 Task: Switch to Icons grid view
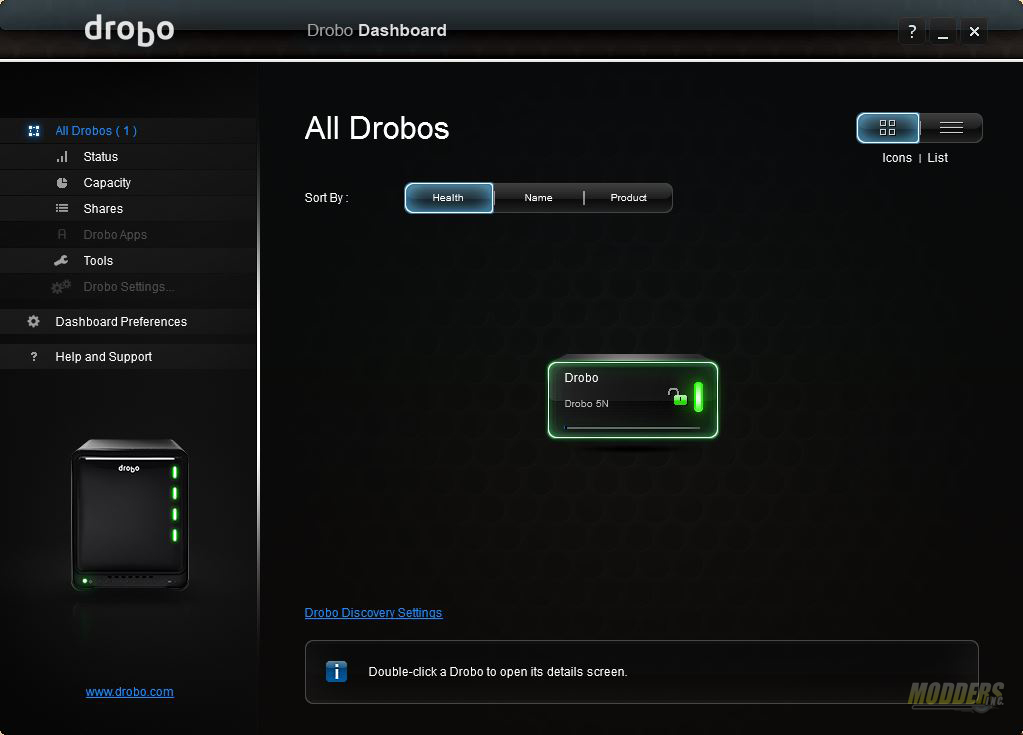[x=887, y=128]
